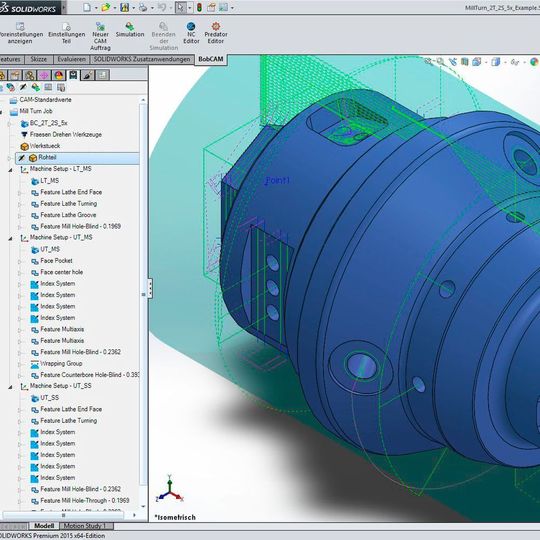Open the Select tool dropdown arrow
This screenshot has width=540, height=540.
[x=189, y=8]
